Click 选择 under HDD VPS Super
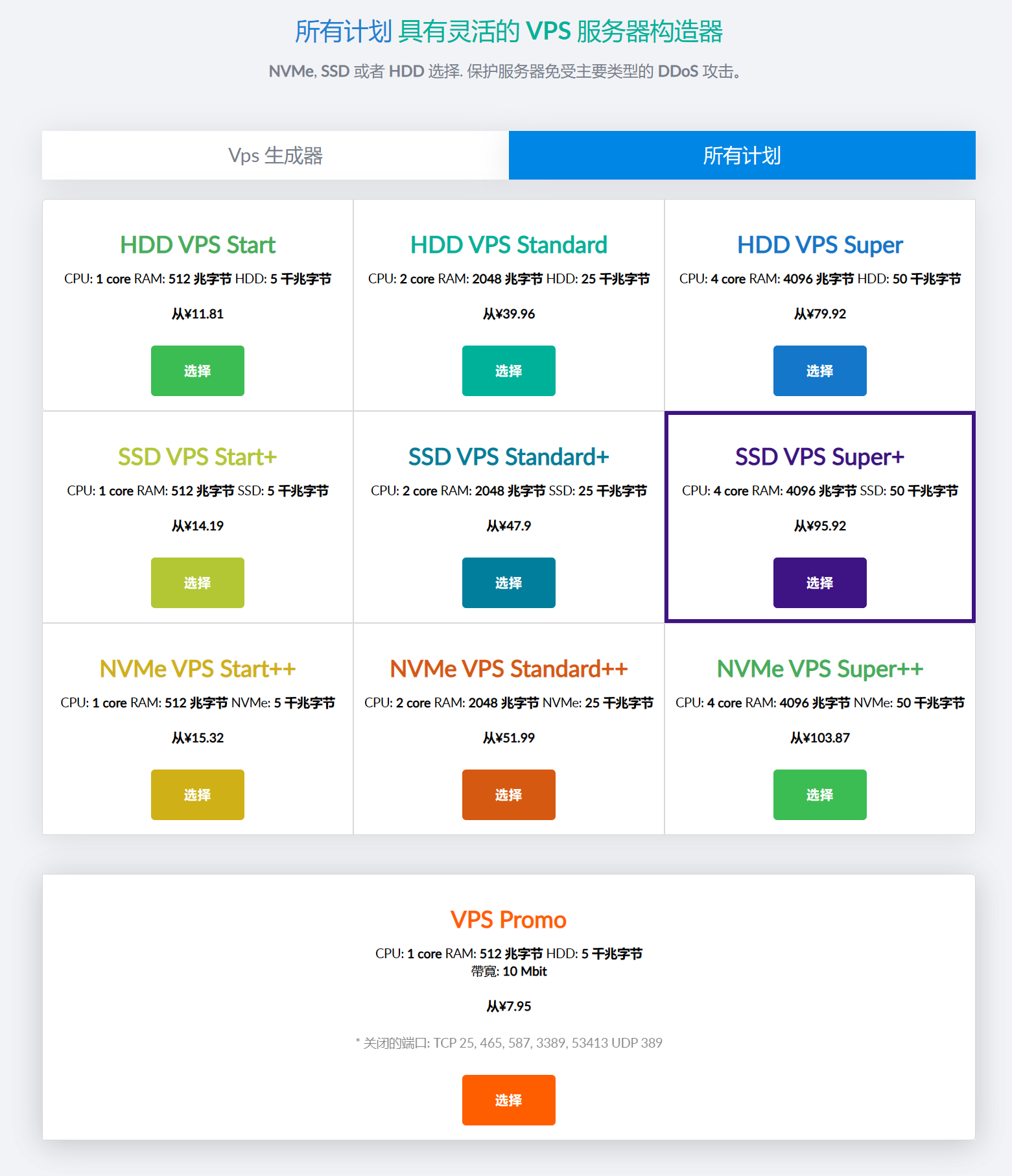This screenshot has width=1012, height=1176. 819,371
